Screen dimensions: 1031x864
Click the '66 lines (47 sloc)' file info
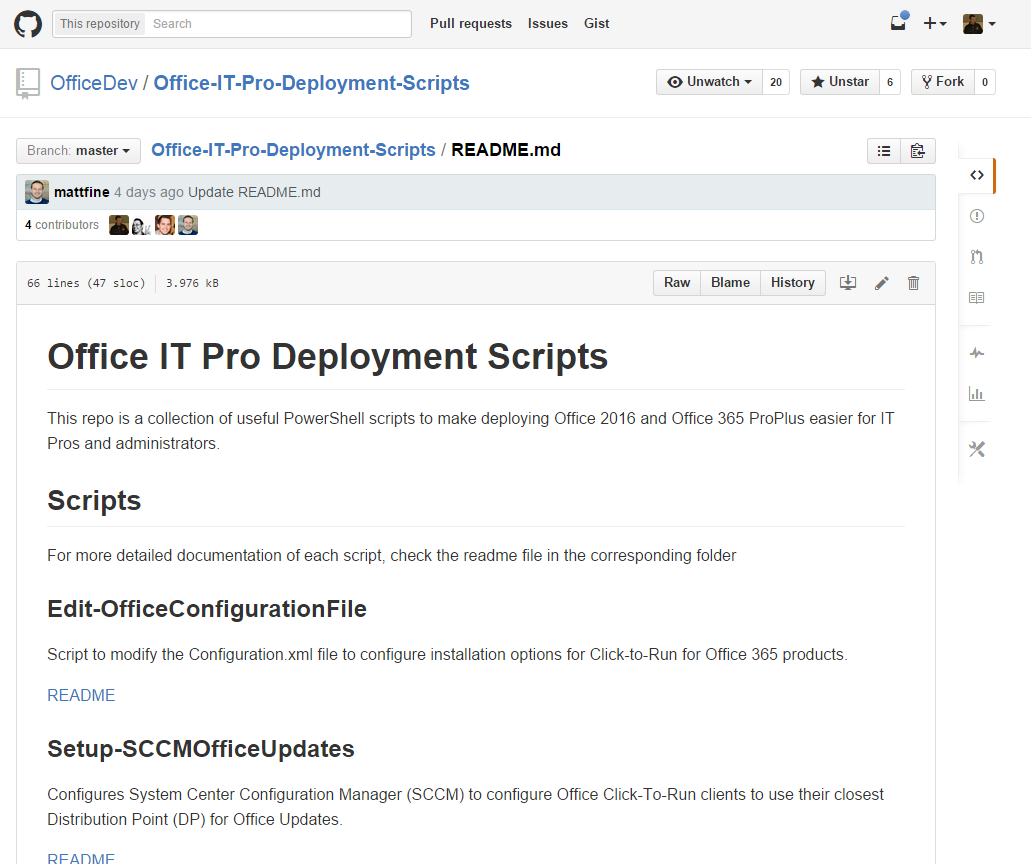tap(86, 283)
